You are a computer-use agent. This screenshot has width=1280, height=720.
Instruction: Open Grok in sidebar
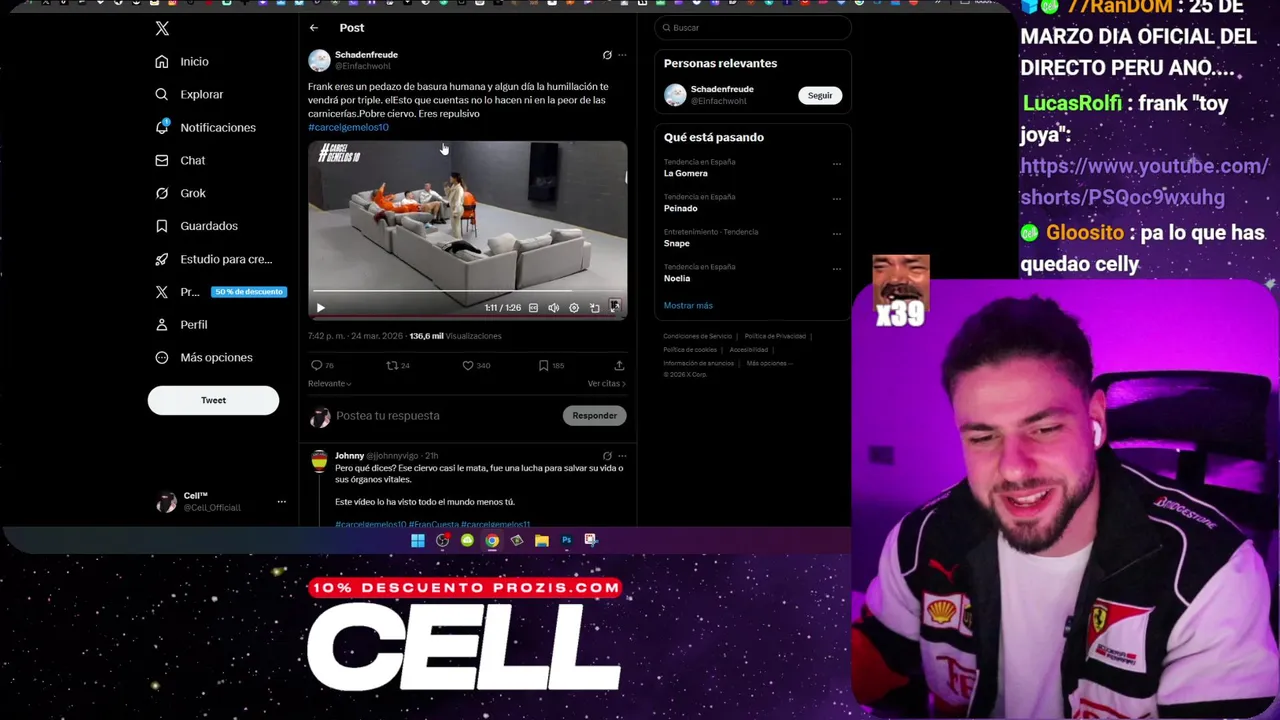tap(180, 193)
